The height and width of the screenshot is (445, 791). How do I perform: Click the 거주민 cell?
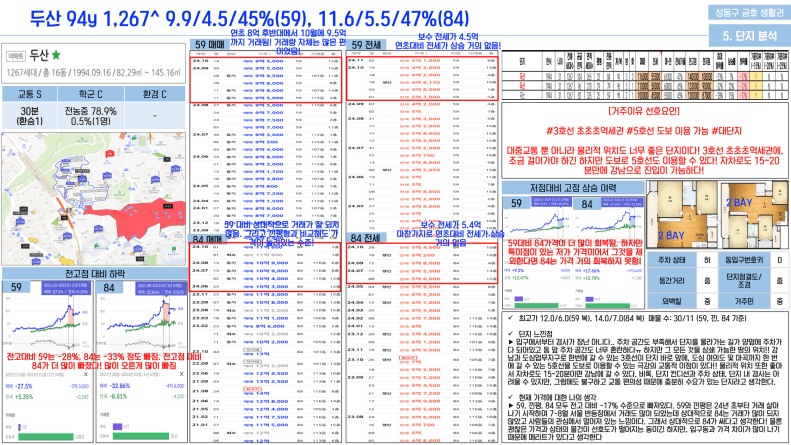click(x=744, y=301)
